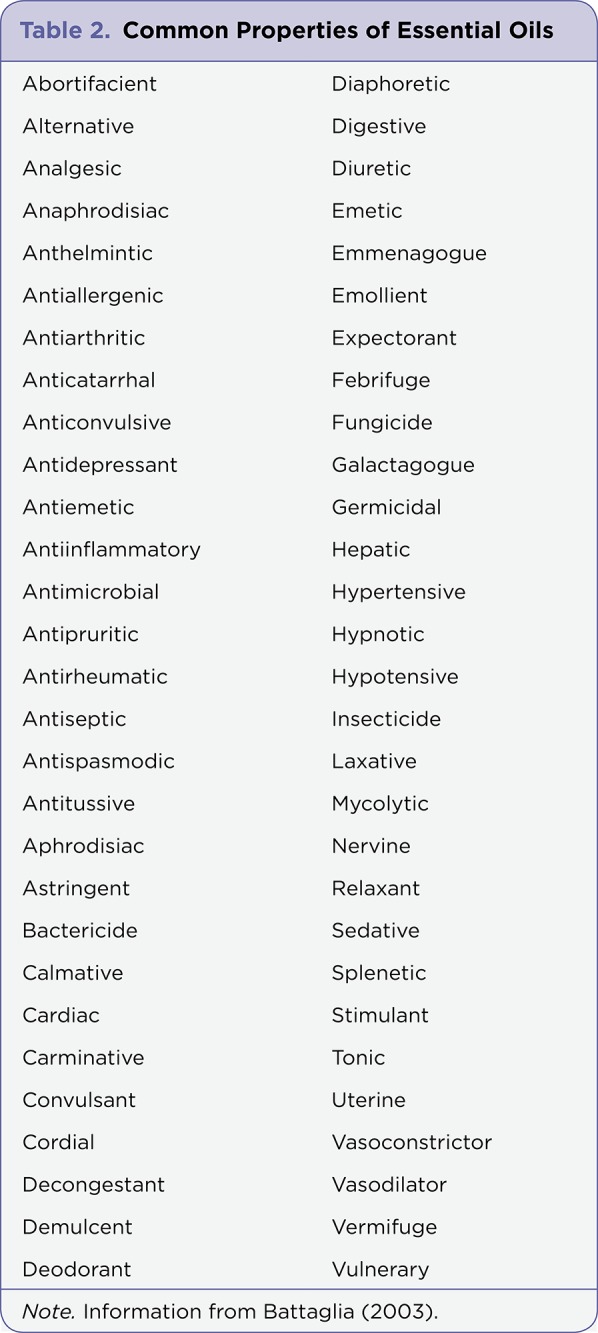598x1333 pixels.
Task: Select the Aphrodisiac entry
Action: pyautogui.click(x=83, y=846)
